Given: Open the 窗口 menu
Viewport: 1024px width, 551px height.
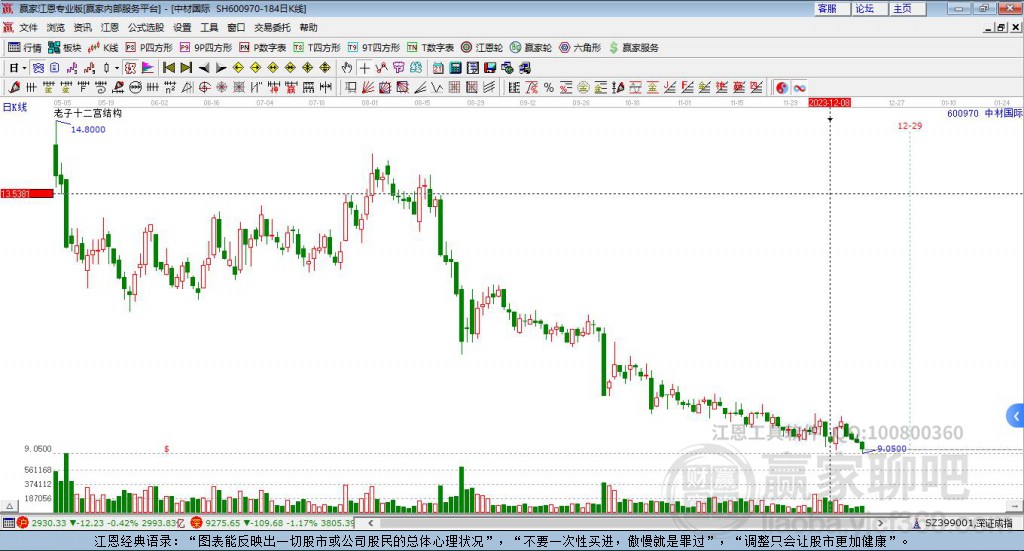Looking at the screenshot, I should tap(236, 27).
